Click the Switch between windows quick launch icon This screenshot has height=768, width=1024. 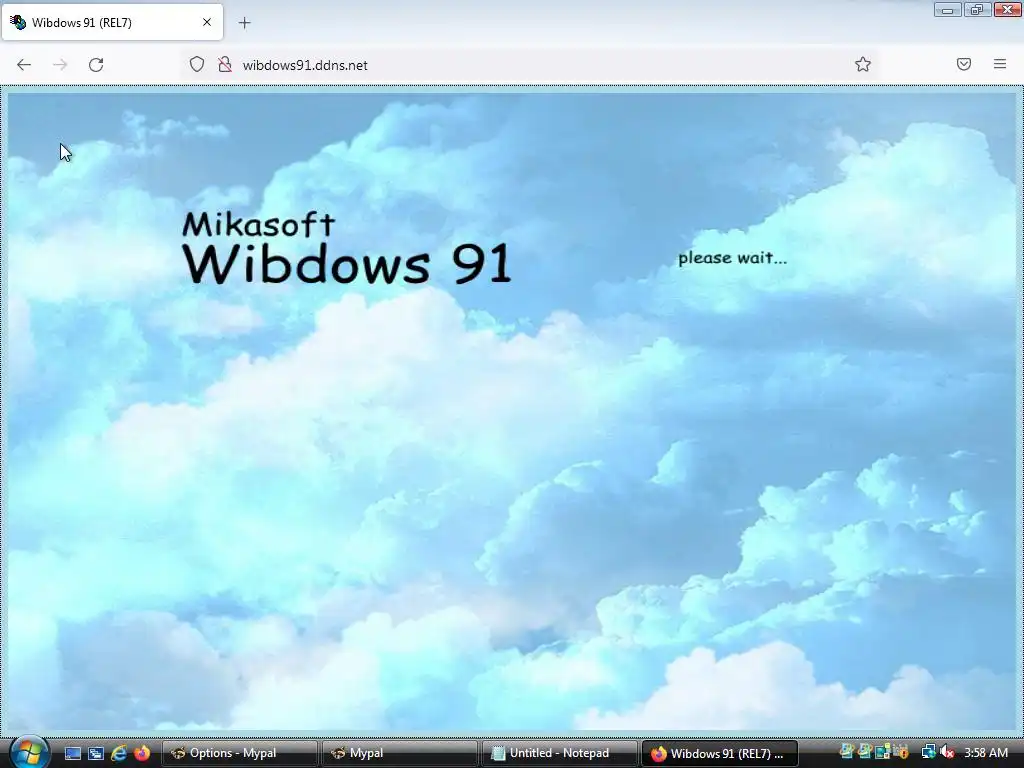[x=96, y=754]
